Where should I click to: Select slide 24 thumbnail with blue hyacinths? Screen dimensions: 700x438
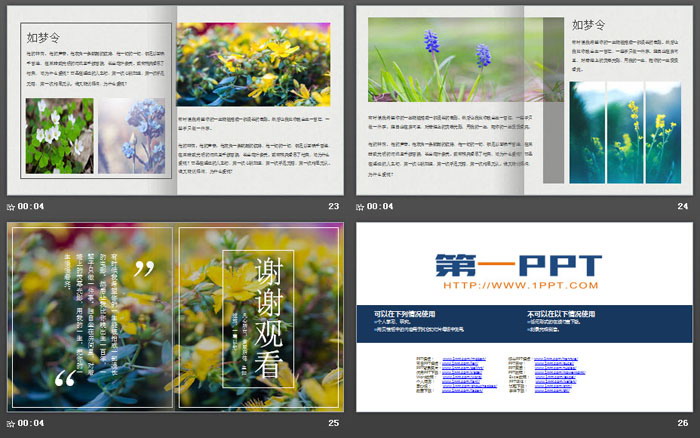tap(524, 100)
